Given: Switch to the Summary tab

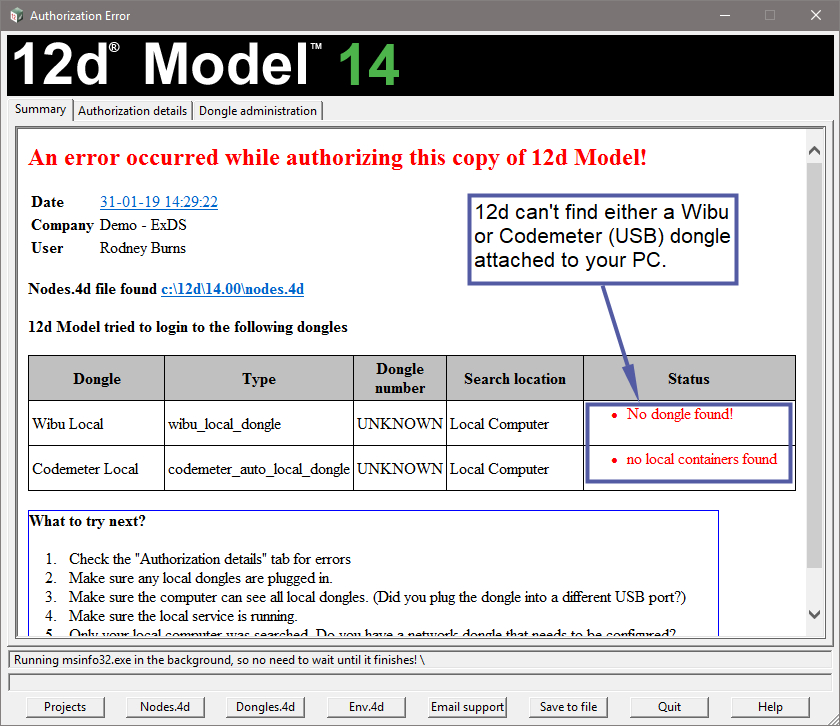Looking at the screenshot, I should tap(40, 109).
